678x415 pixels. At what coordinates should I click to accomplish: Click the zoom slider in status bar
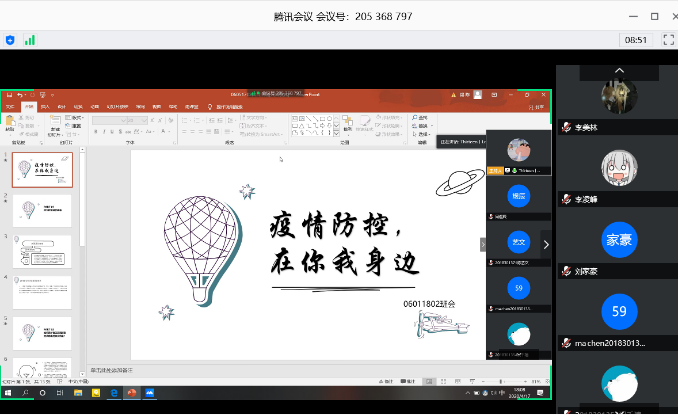[500, 381]
